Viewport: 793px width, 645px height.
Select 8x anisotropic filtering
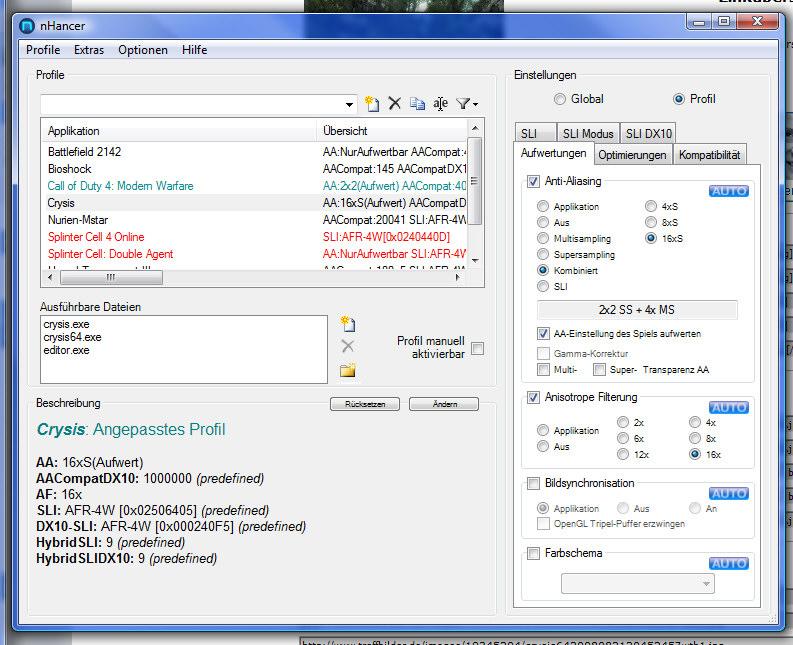coord(695,438)
